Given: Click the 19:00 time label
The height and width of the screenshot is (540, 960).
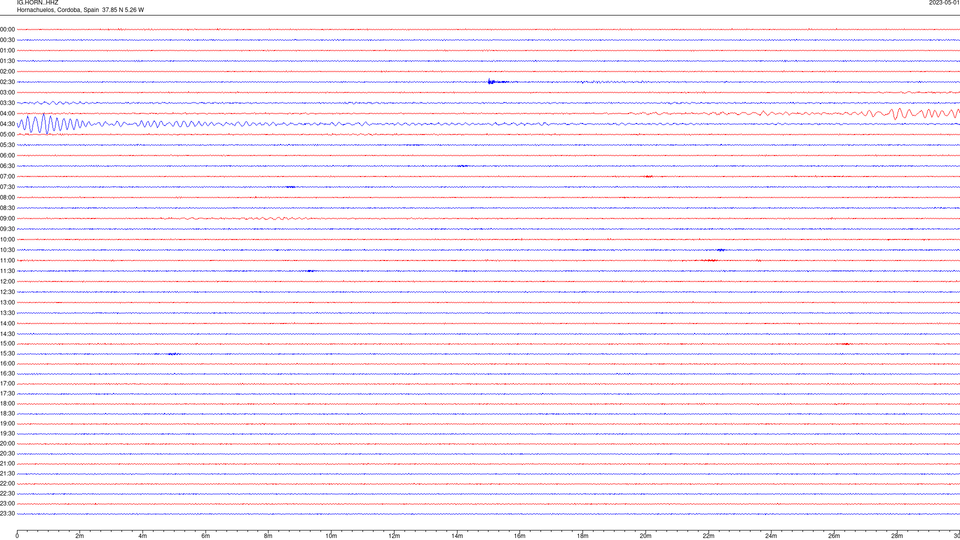Looking at the screenshot, I should pos(7,424).
